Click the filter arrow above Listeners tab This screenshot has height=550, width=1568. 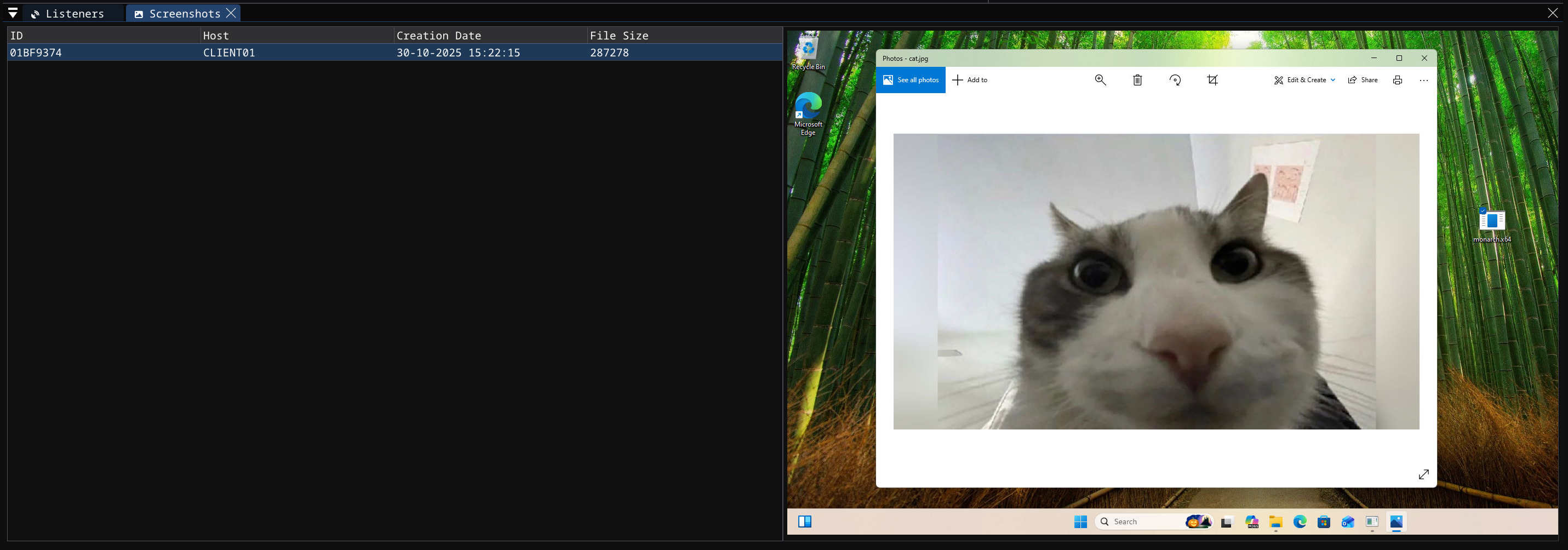(12, 13)
